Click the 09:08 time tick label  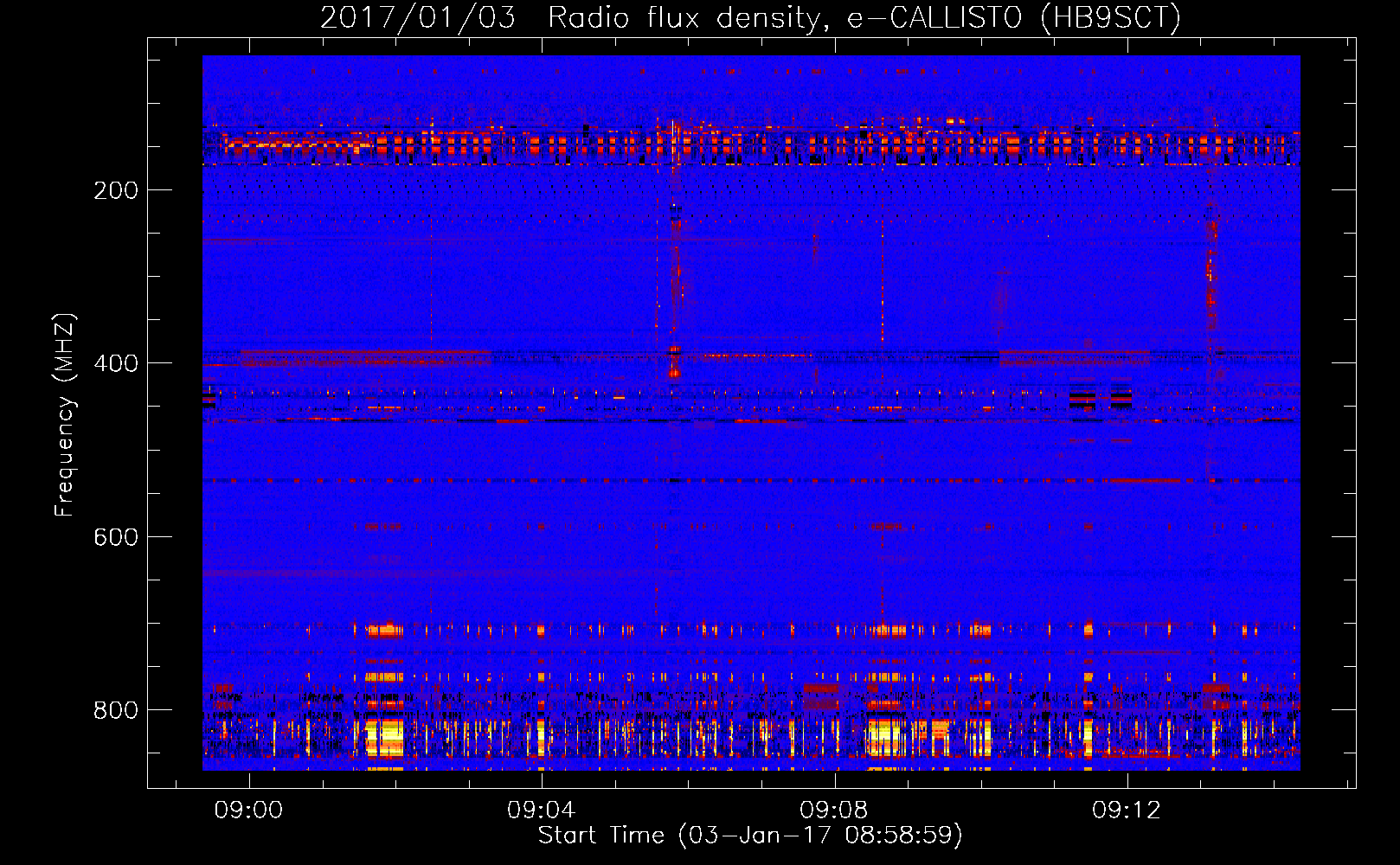pos(834,811)
